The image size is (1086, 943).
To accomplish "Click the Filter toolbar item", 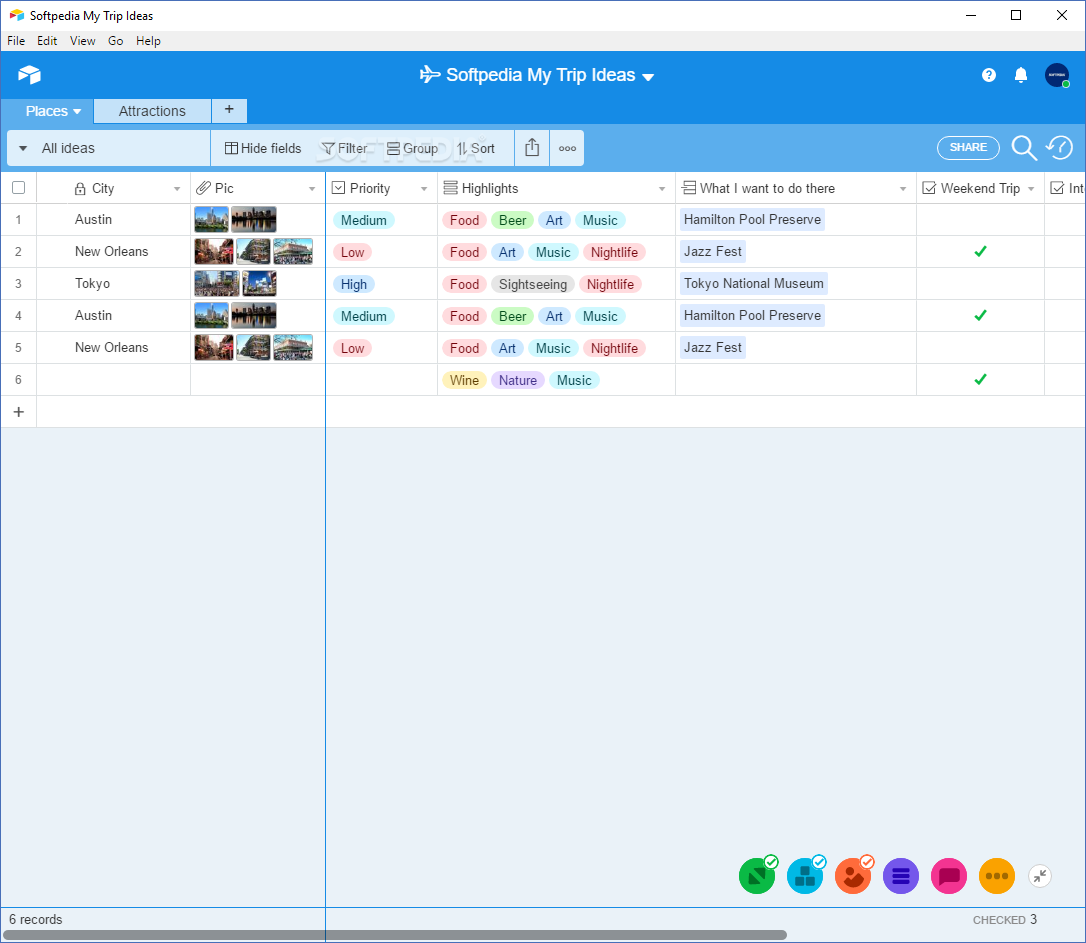I will click(344, 148).
